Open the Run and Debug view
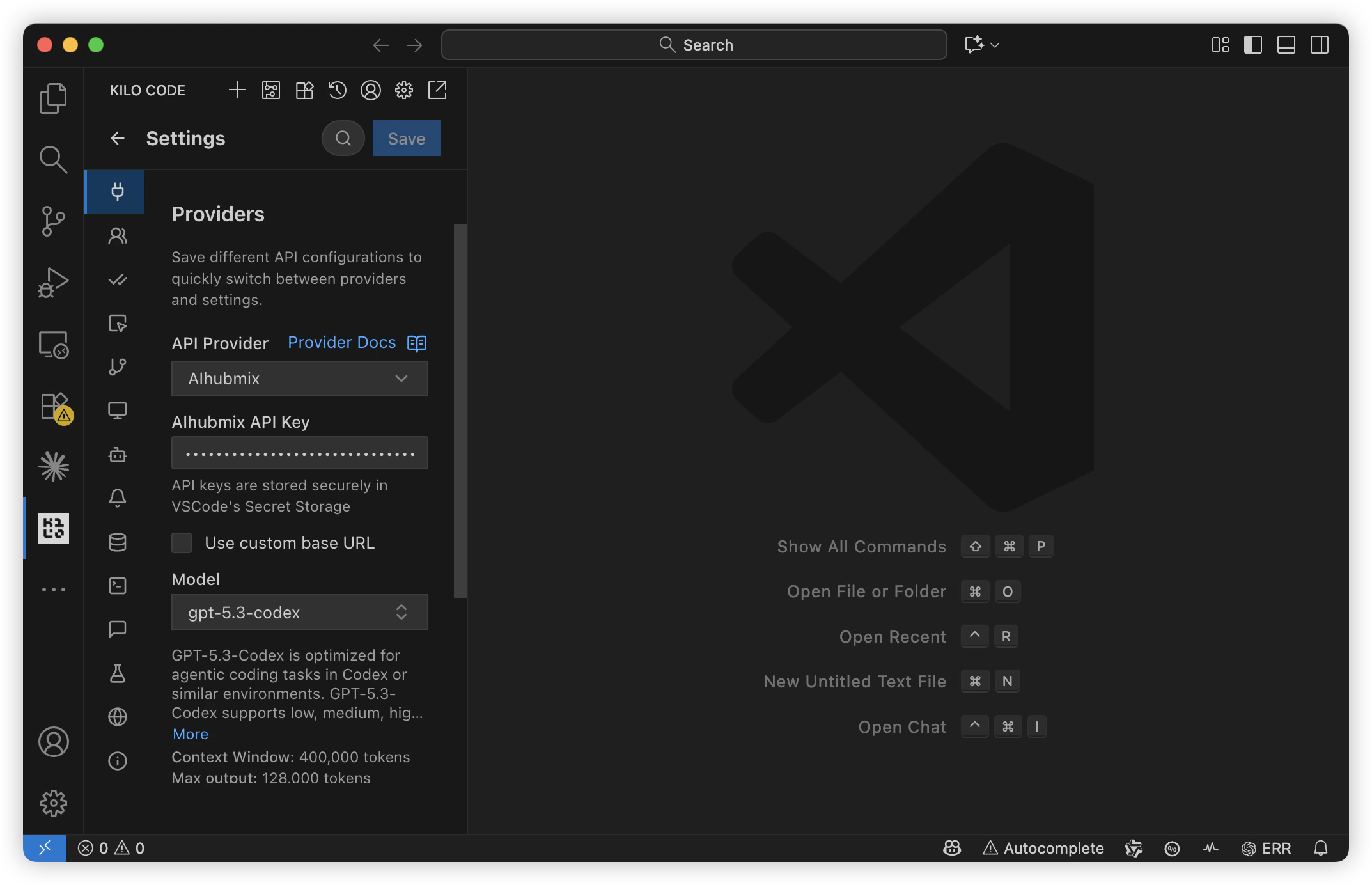The image size is (1372, 885). coord(53,282)
